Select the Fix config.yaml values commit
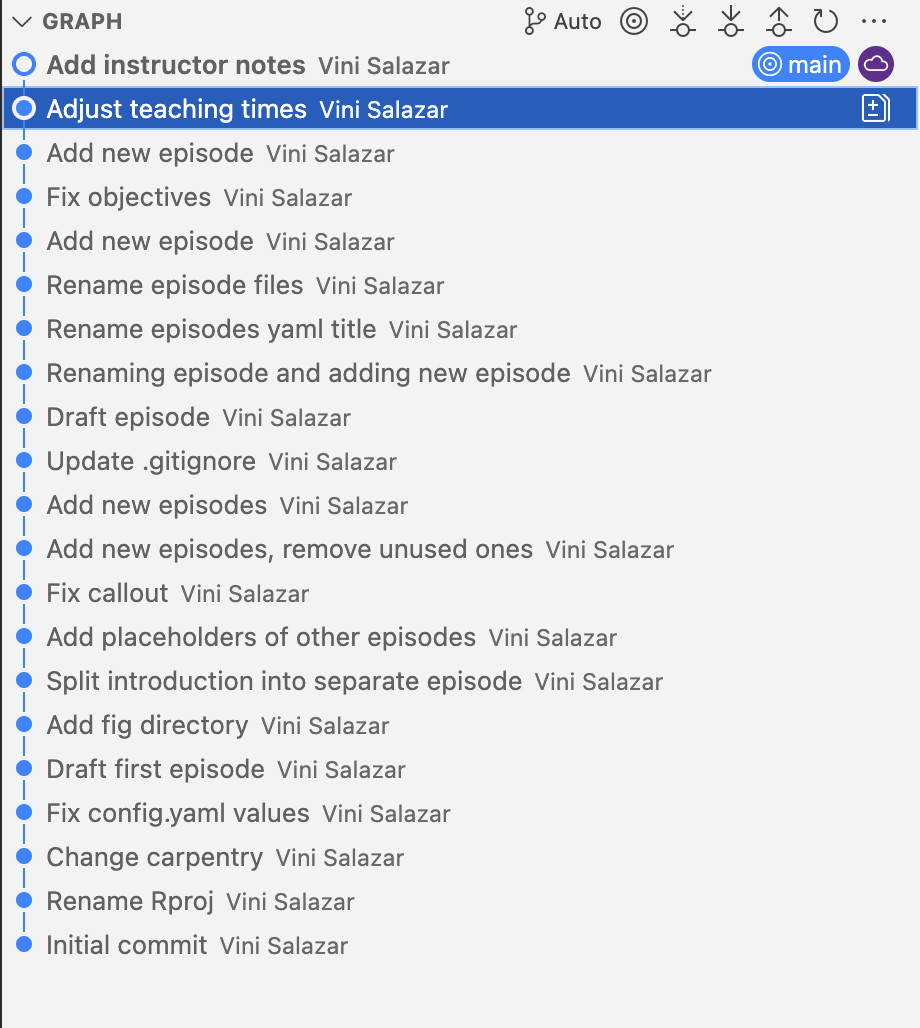Image resolution: width=920 pixels, height=1028 pixels. click(178, 814)
